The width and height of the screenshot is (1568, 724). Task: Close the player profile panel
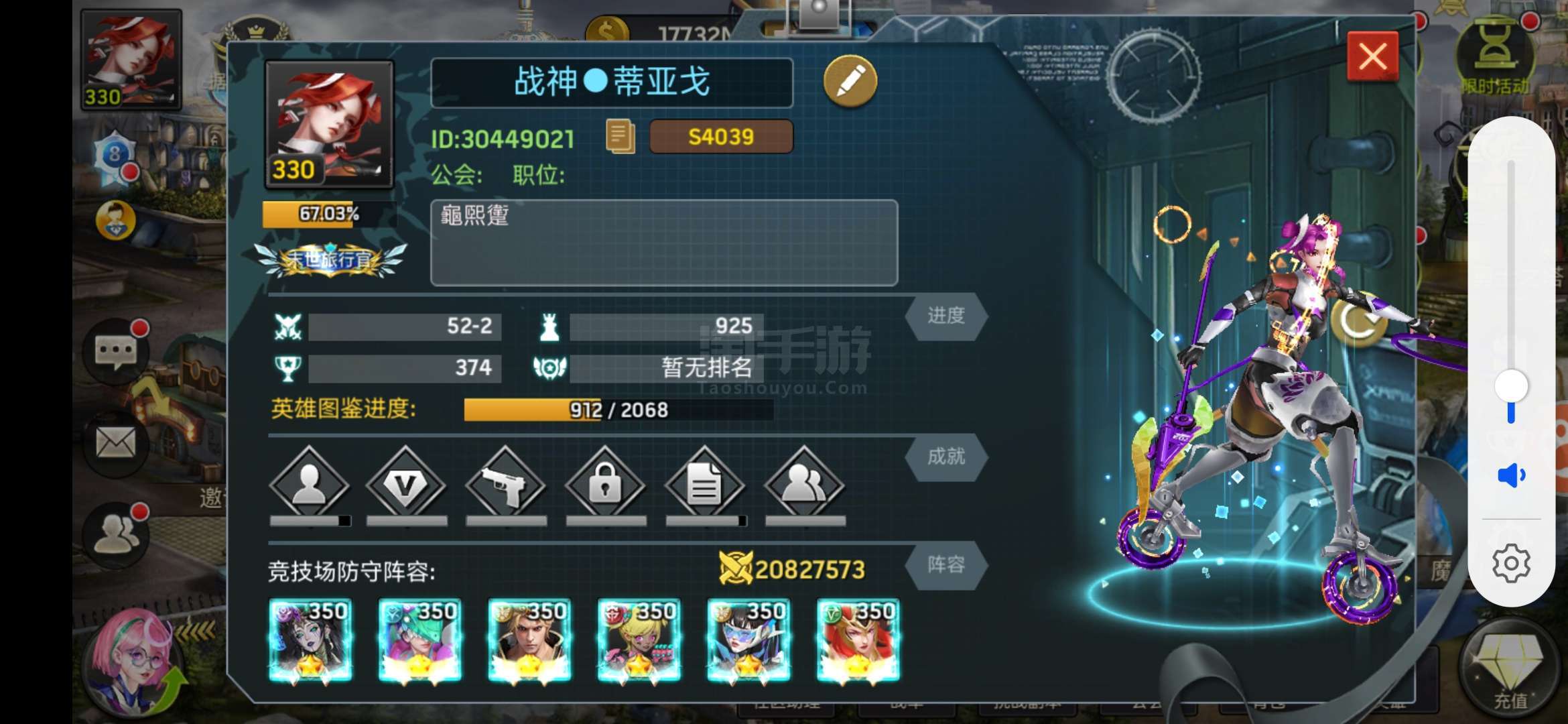click(x=1372, y=56)
